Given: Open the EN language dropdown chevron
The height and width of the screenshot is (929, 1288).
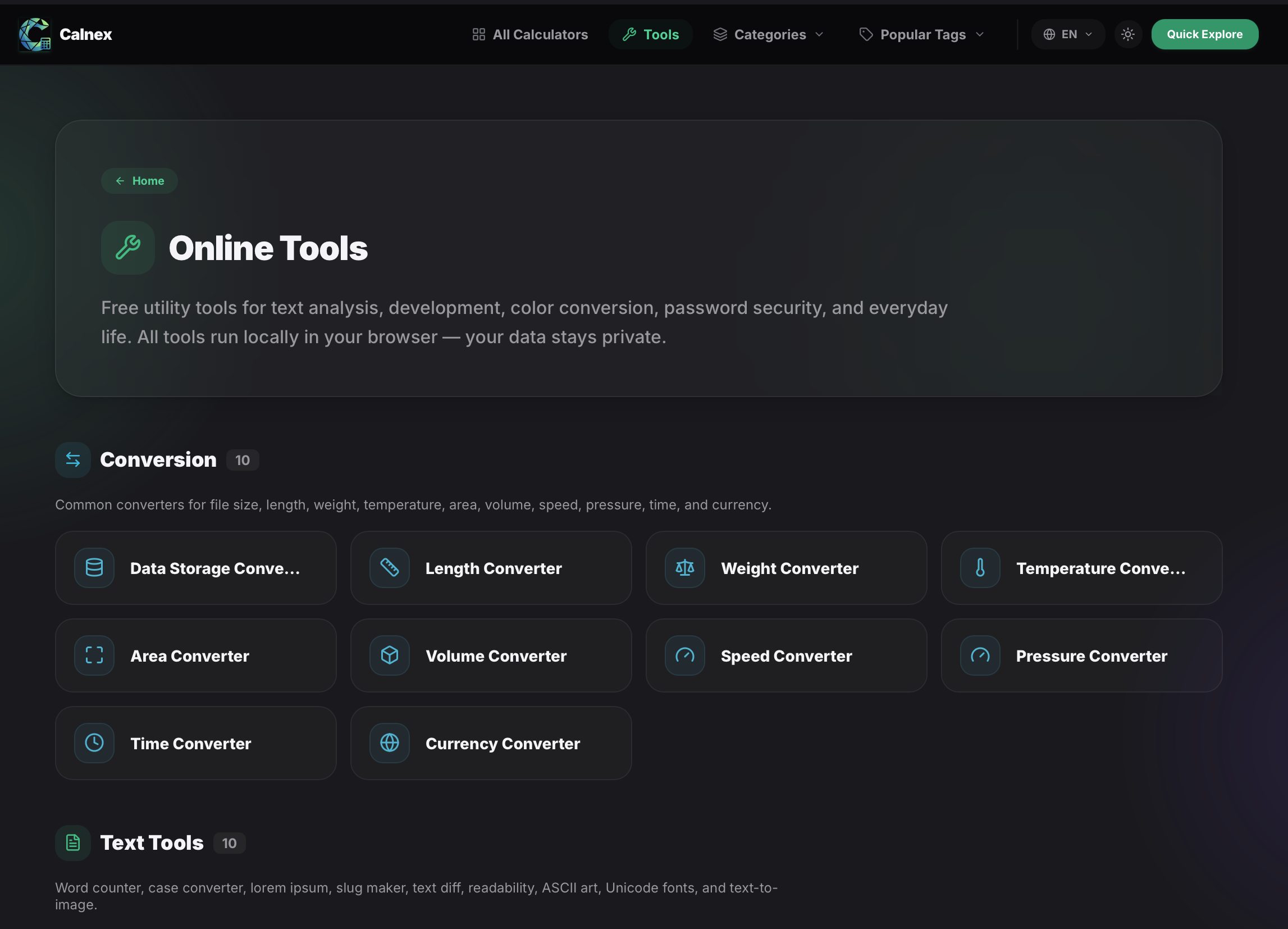Looking at the screenshot, I should point(1089,34).
